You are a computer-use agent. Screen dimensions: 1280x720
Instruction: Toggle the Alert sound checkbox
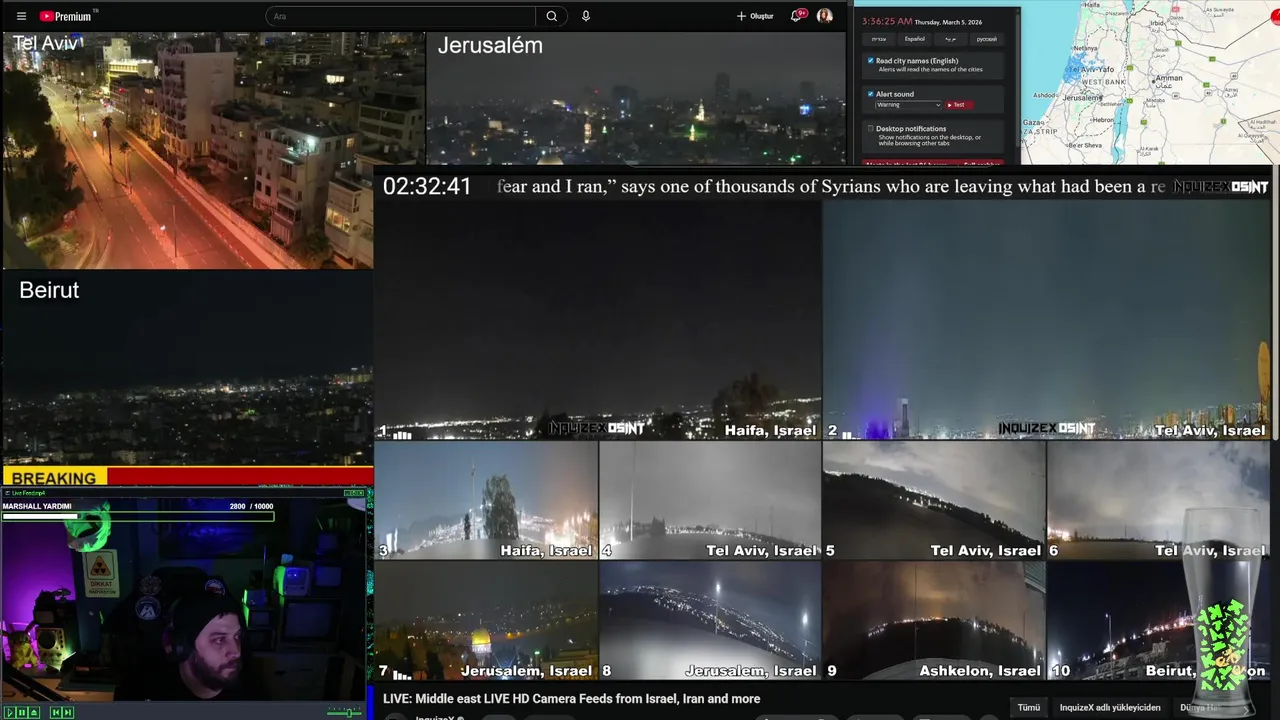click(871, 94)
